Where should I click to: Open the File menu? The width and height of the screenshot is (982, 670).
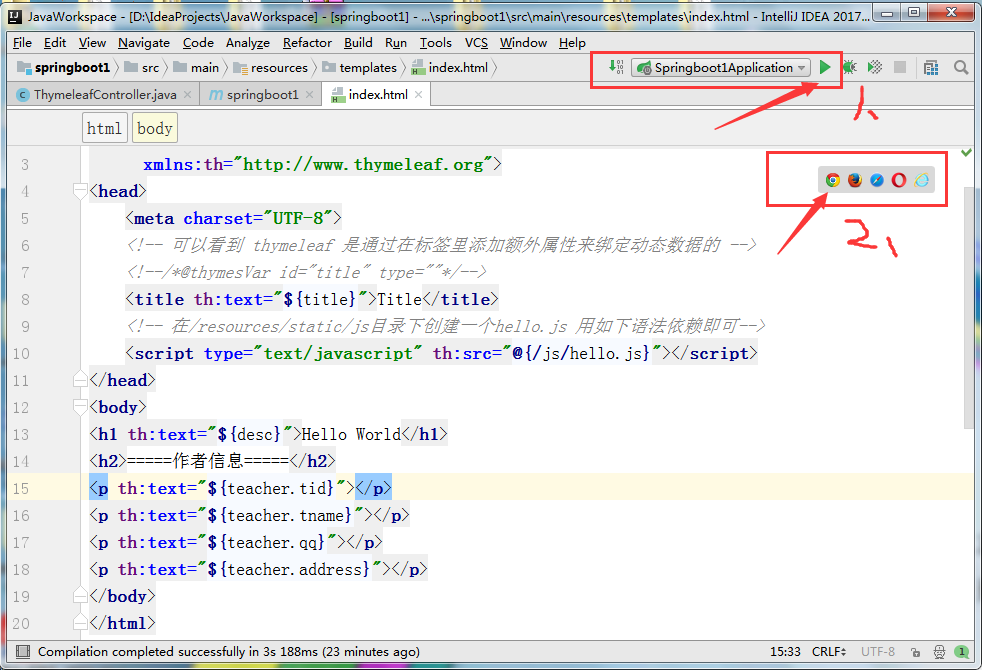[x=22, y=43]
